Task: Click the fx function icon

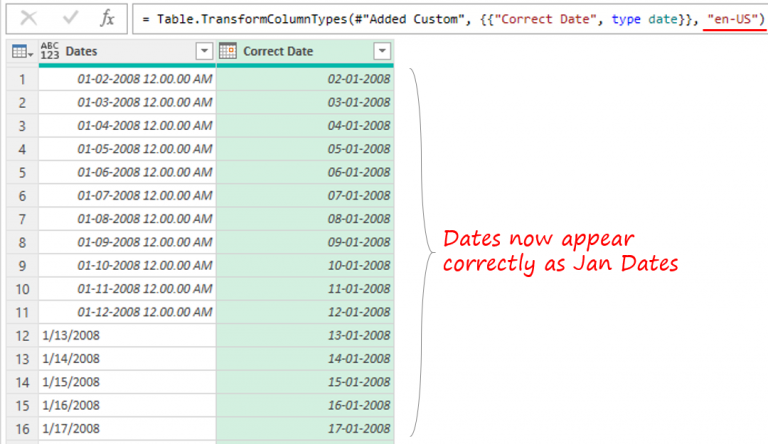Action: point(107,18)
